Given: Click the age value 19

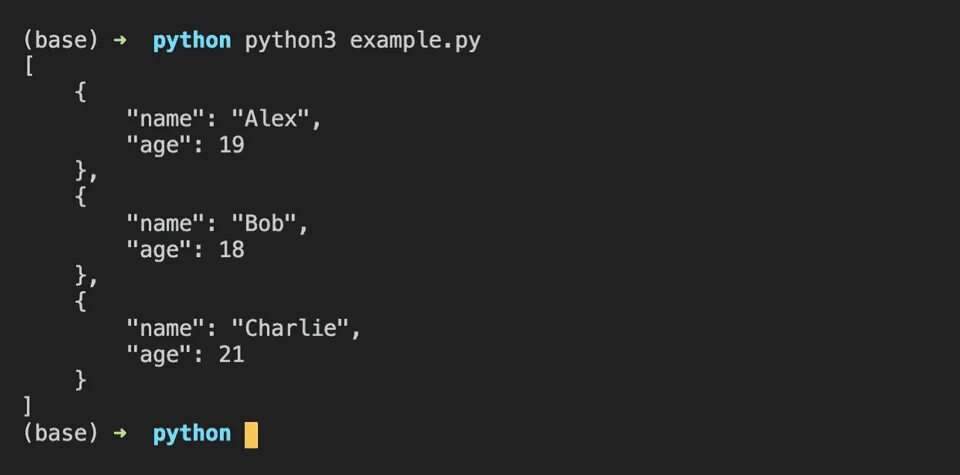Looking at the screenshot, I should coord(231,145).
